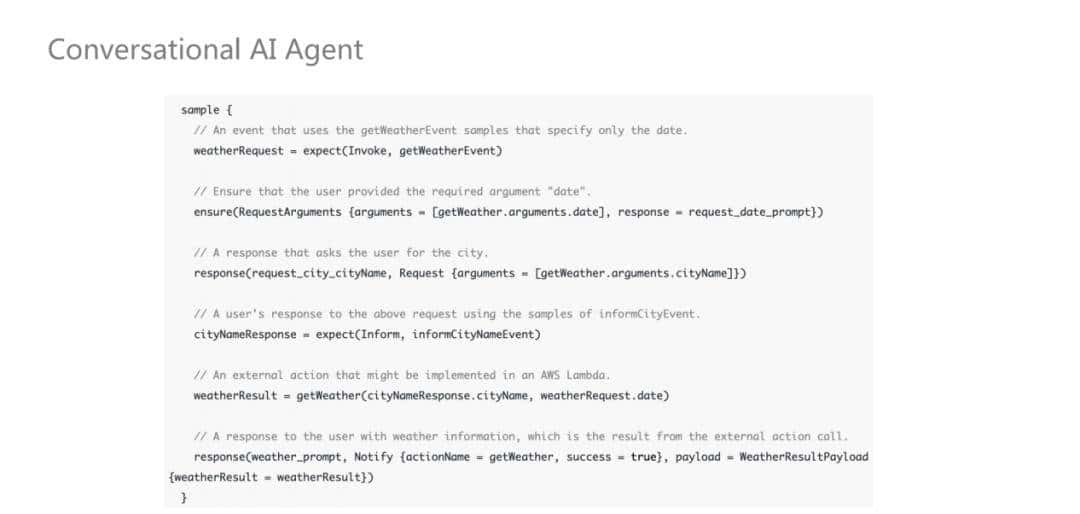Click the "Conversational AI Agent" slide title
Screen dimensions: 1080x514
click(205, 49)
